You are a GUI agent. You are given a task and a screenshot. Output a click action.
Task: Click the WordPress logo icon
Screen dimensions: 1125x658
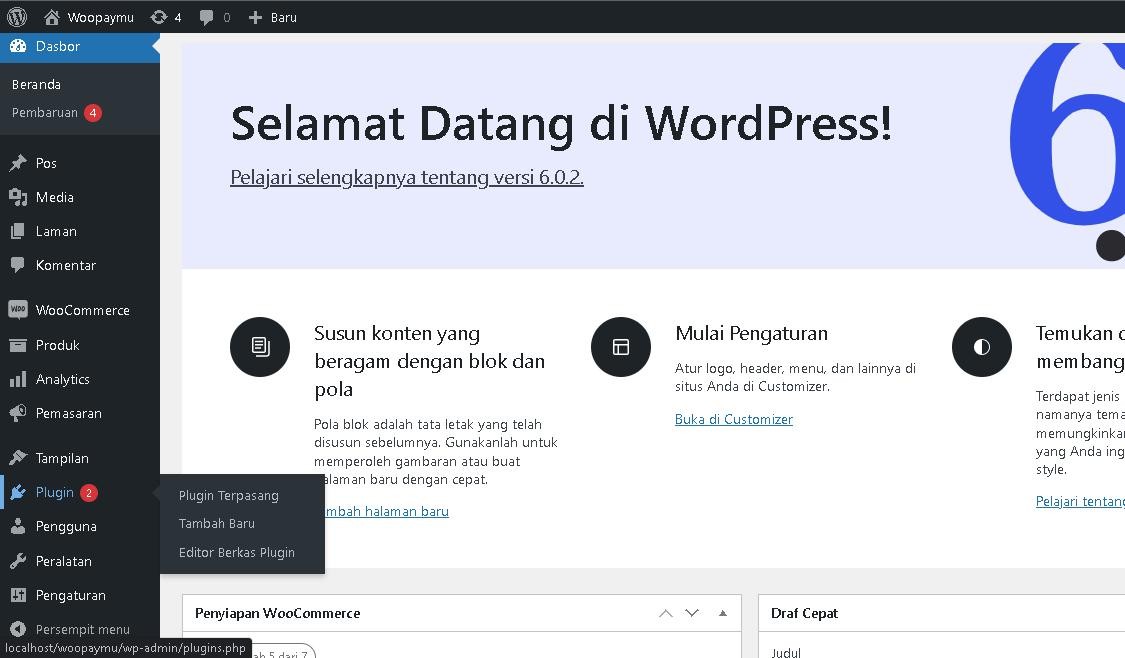17,17
